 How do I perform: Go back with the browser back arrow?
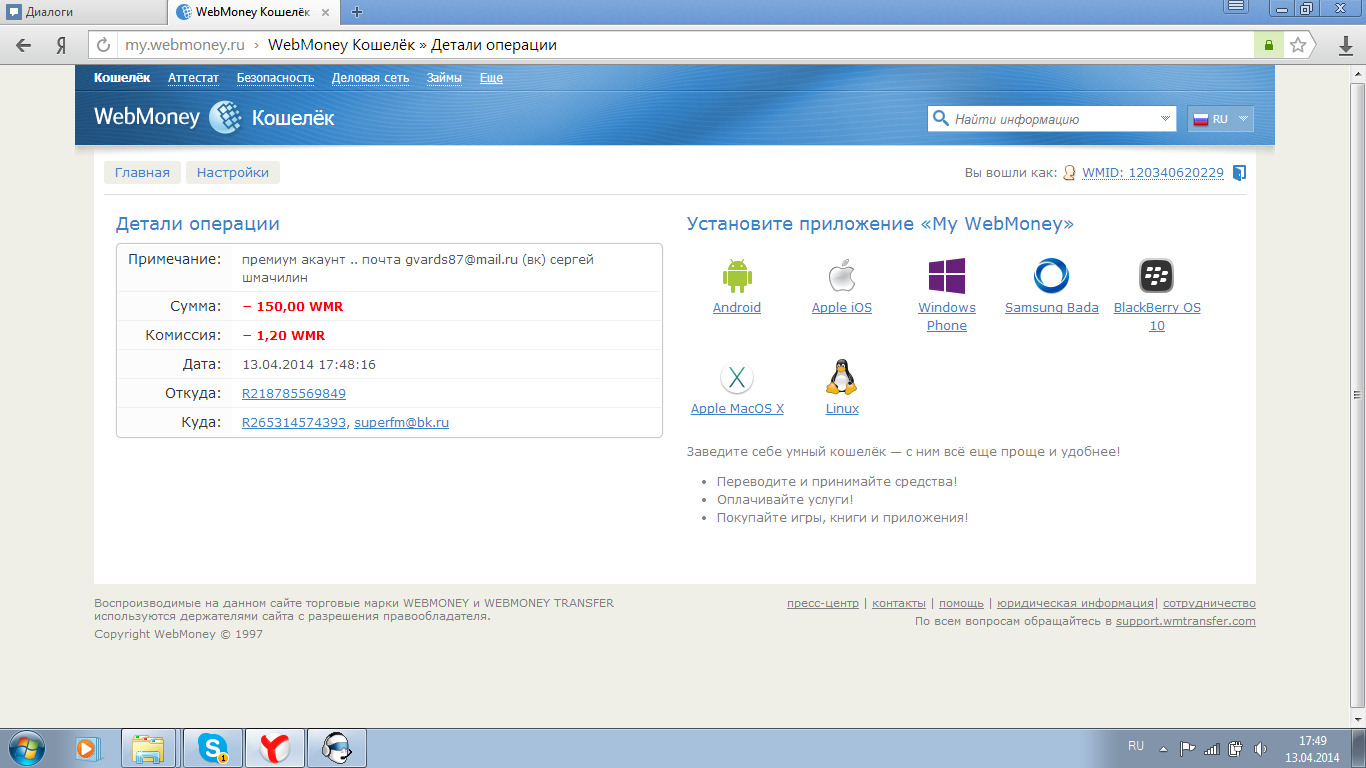[x=24, y=45]
